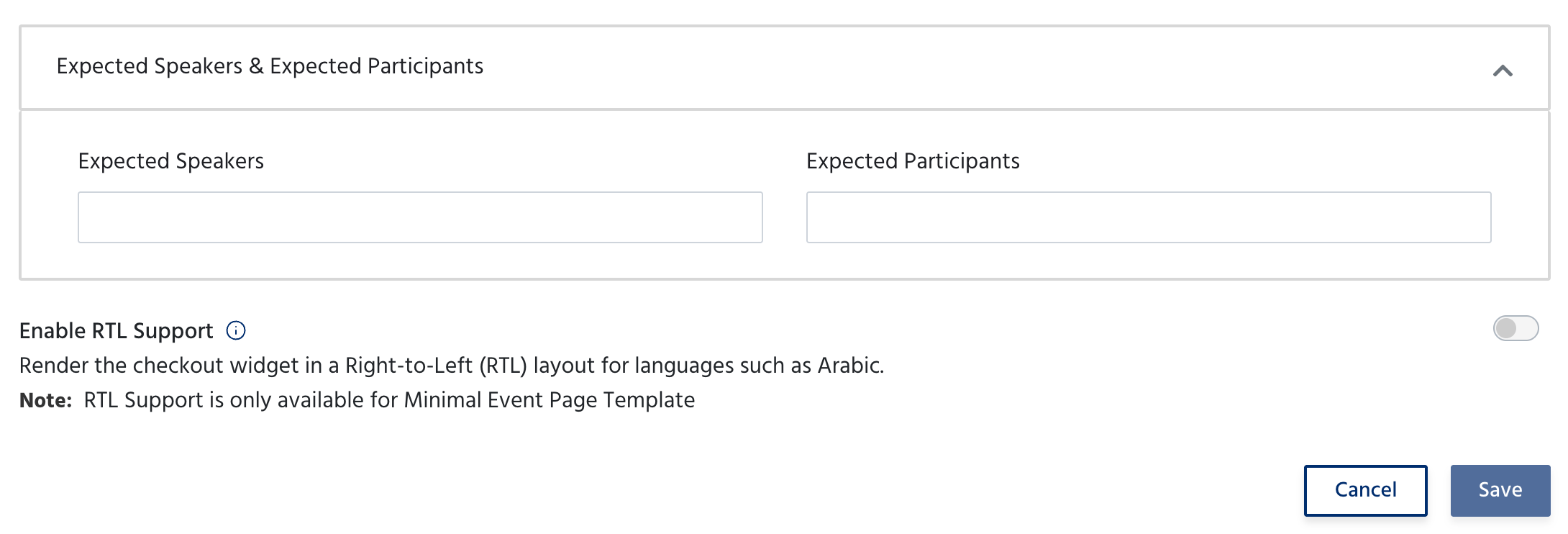Cancel the changes
This screenshot has width=1568, height=534.
[x=1366, y=490]
